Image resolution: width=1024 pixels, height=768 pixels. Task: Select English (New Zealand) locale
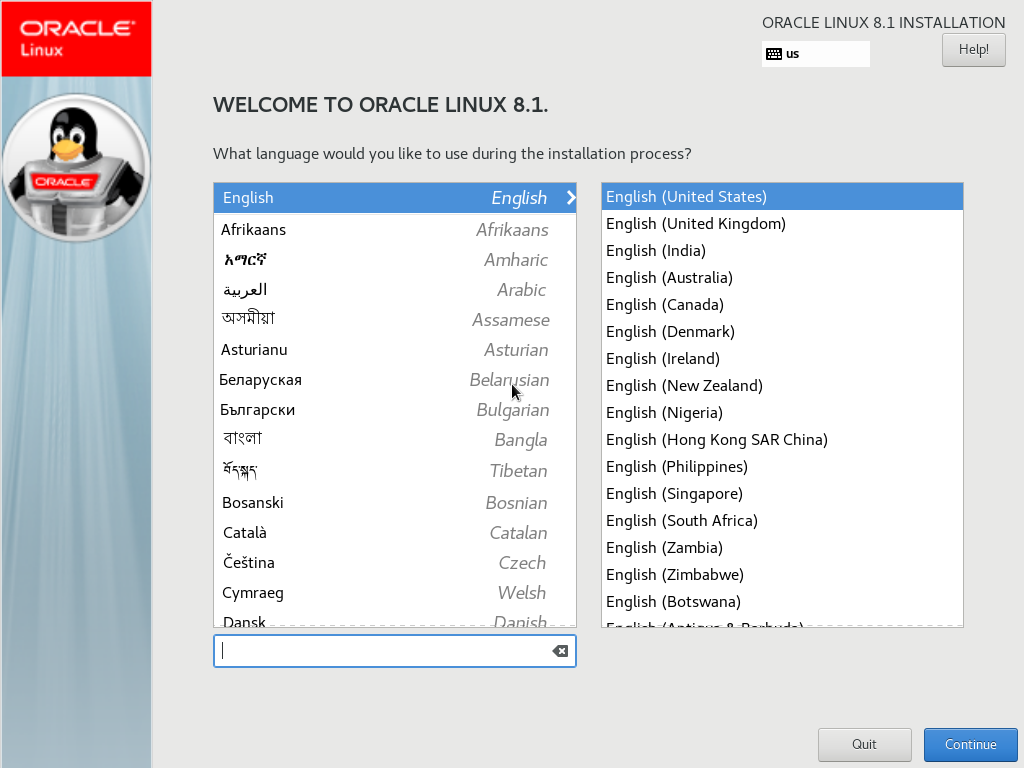click(x=782, y=386)
